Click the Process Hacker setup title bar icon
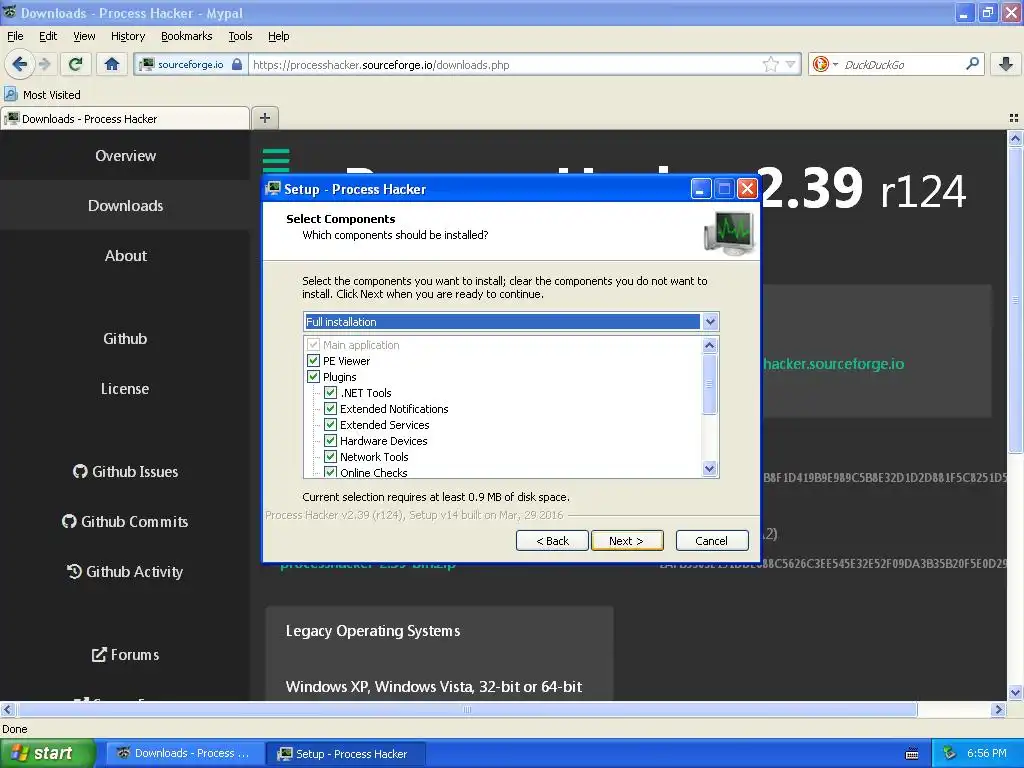Screen dimensions: 1024x768 273,189
